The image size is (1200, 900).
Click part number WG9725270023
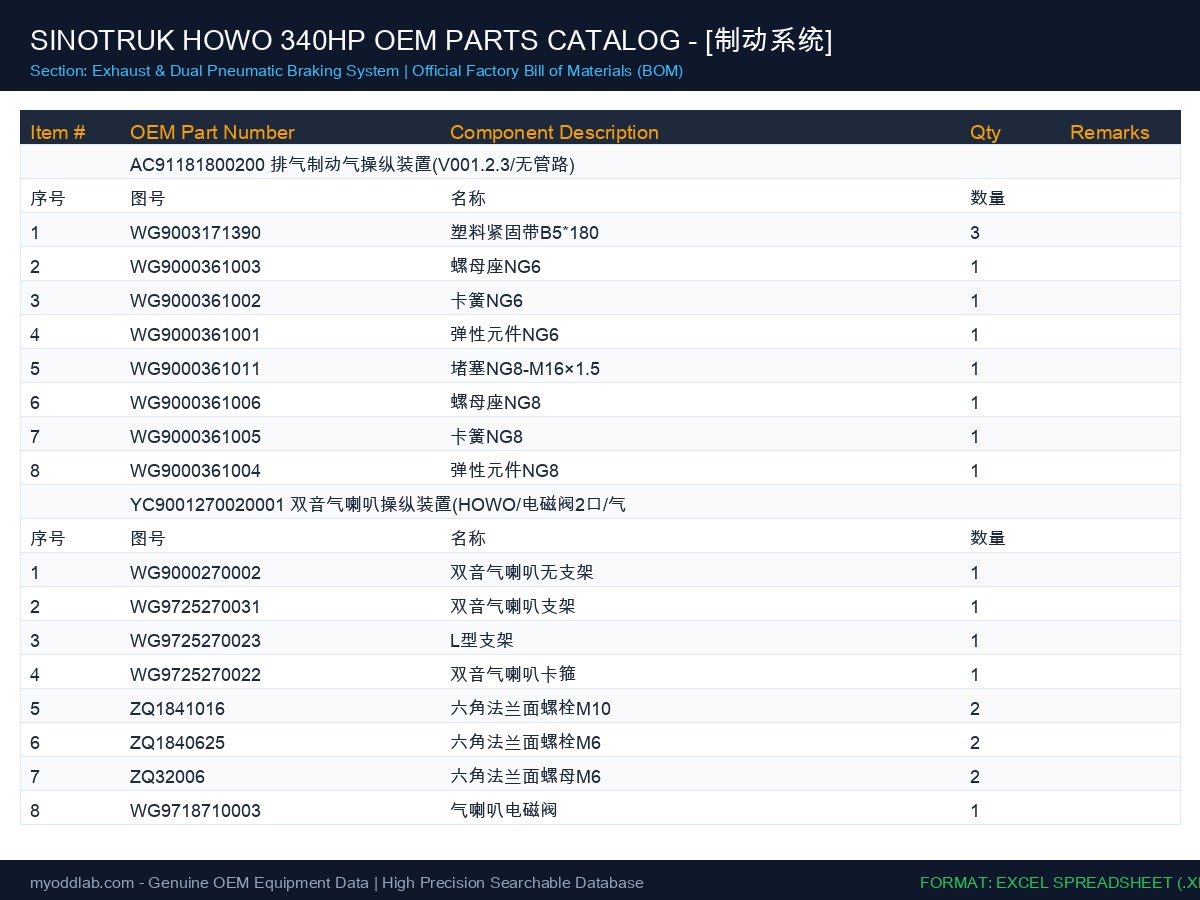tap(195, 641)
